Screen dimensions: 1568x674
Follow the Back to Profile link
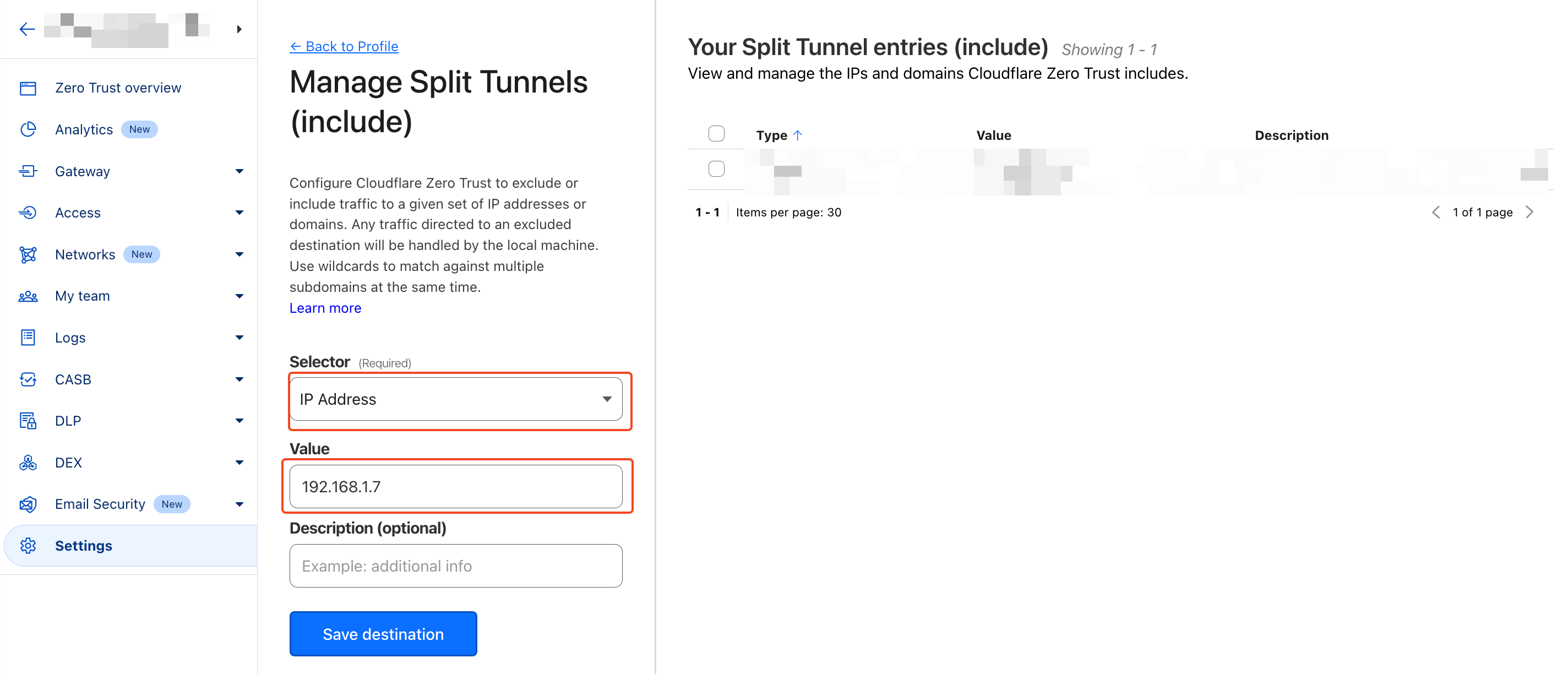tap(344, 46)
